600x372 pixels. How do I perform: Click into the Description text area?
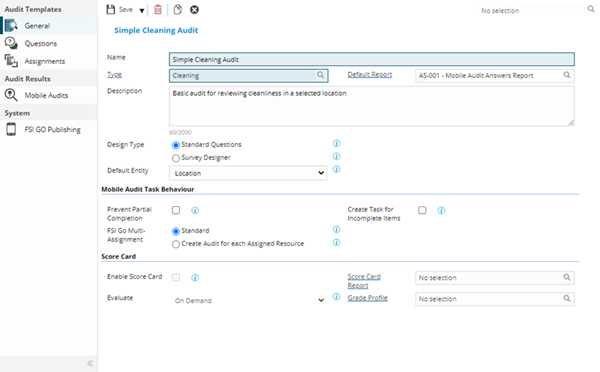pyautogui.click(x=372, y=106)
